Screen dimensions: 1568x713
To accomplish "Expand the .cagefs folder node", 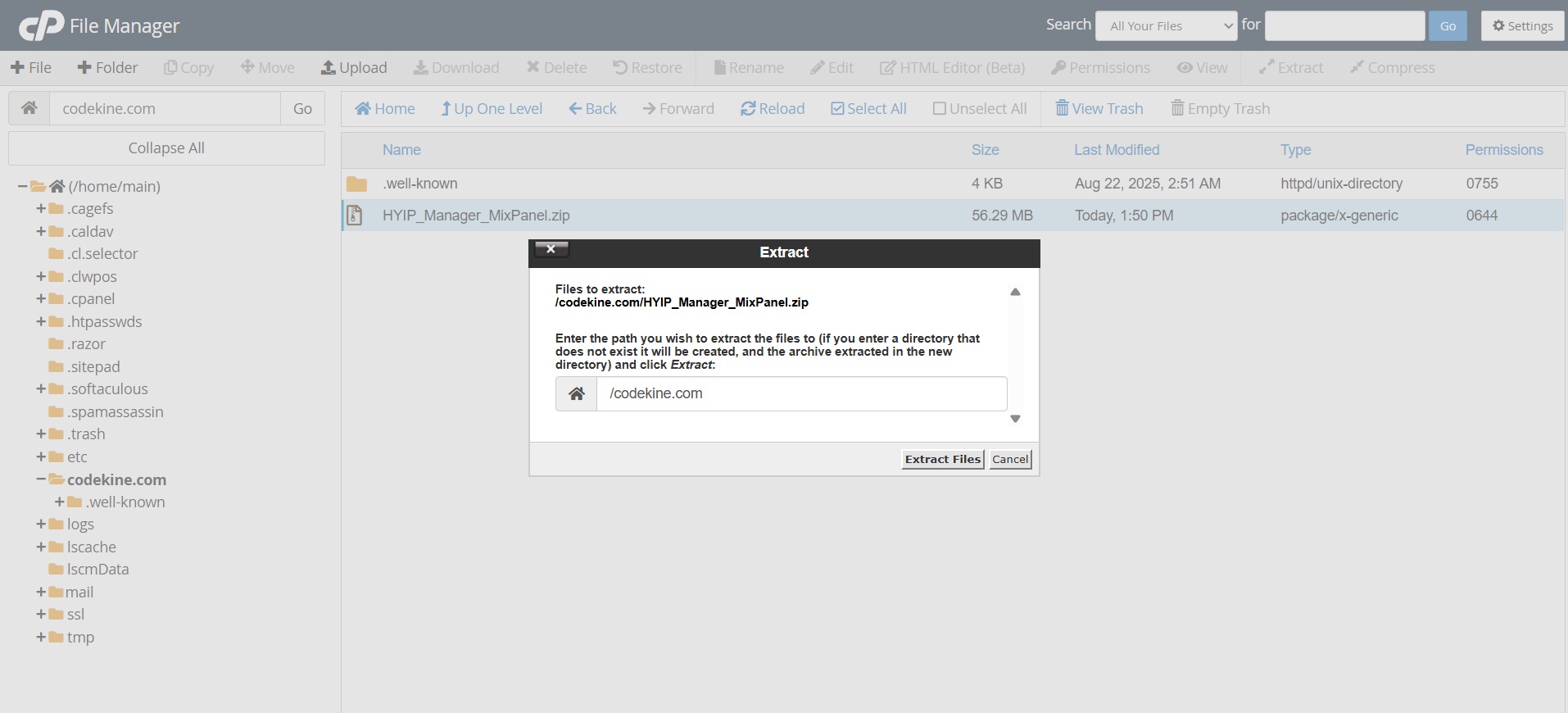I will [x=41, y=209].
